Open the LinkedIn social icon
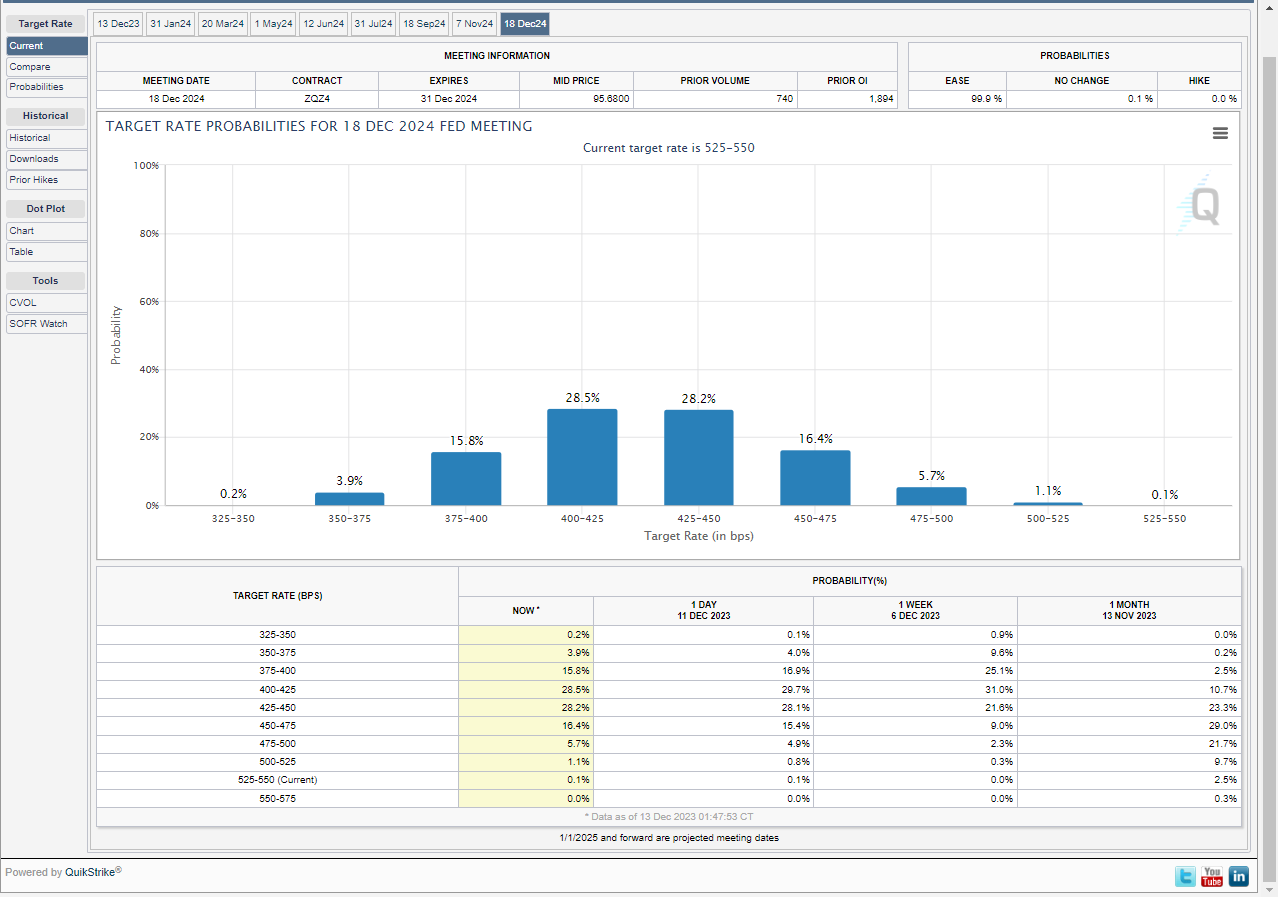 tap(1239, 876)
